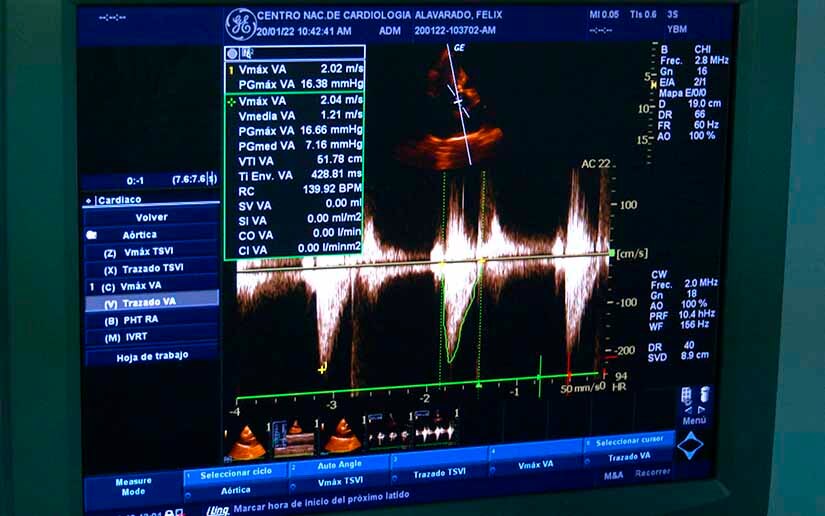Click the cylinder icon above Menú

pos(705,394)
